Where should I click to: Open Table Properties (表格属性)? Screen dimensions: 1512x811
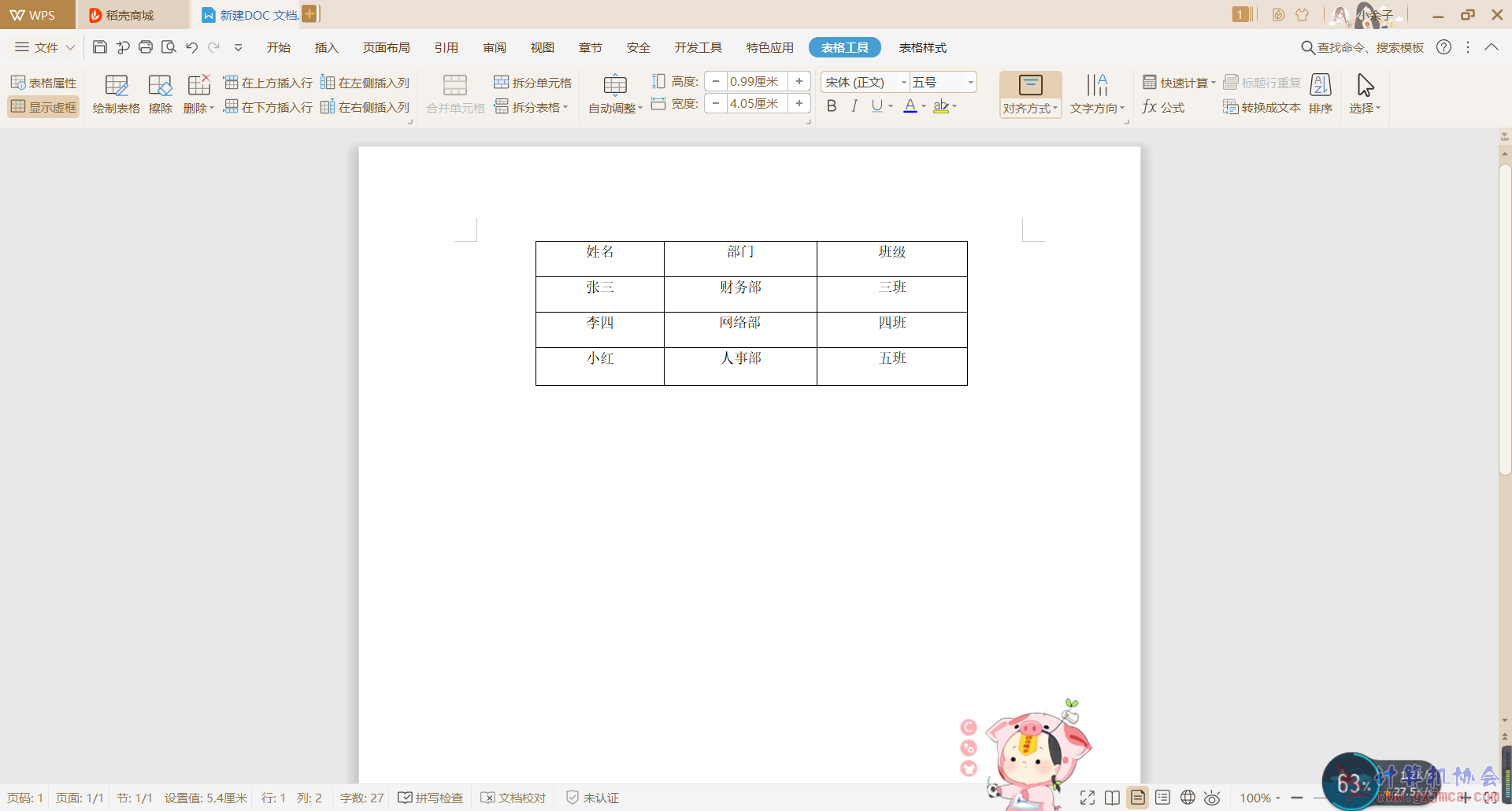point(43,83)
